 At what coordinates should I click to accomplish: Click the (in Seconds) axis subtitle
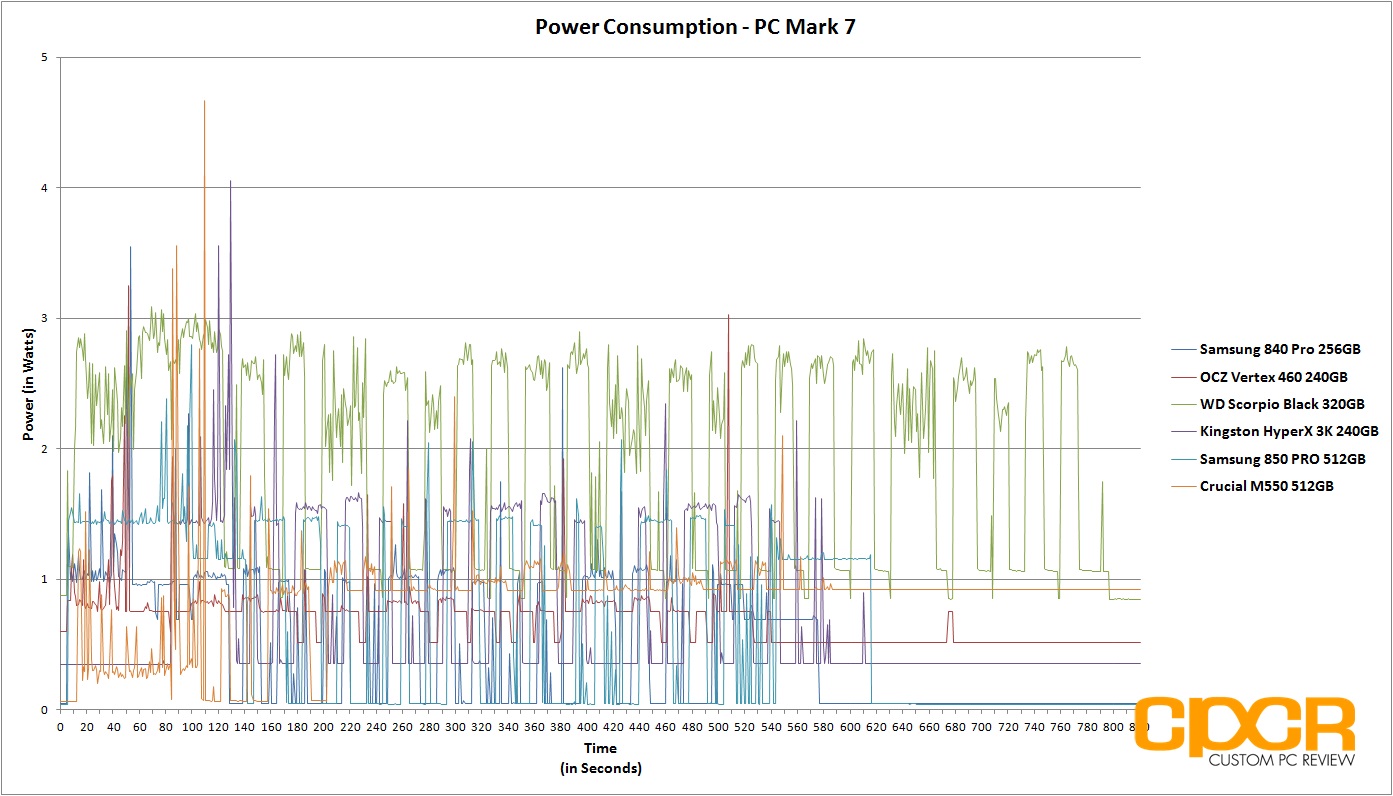tap(600, 768)
